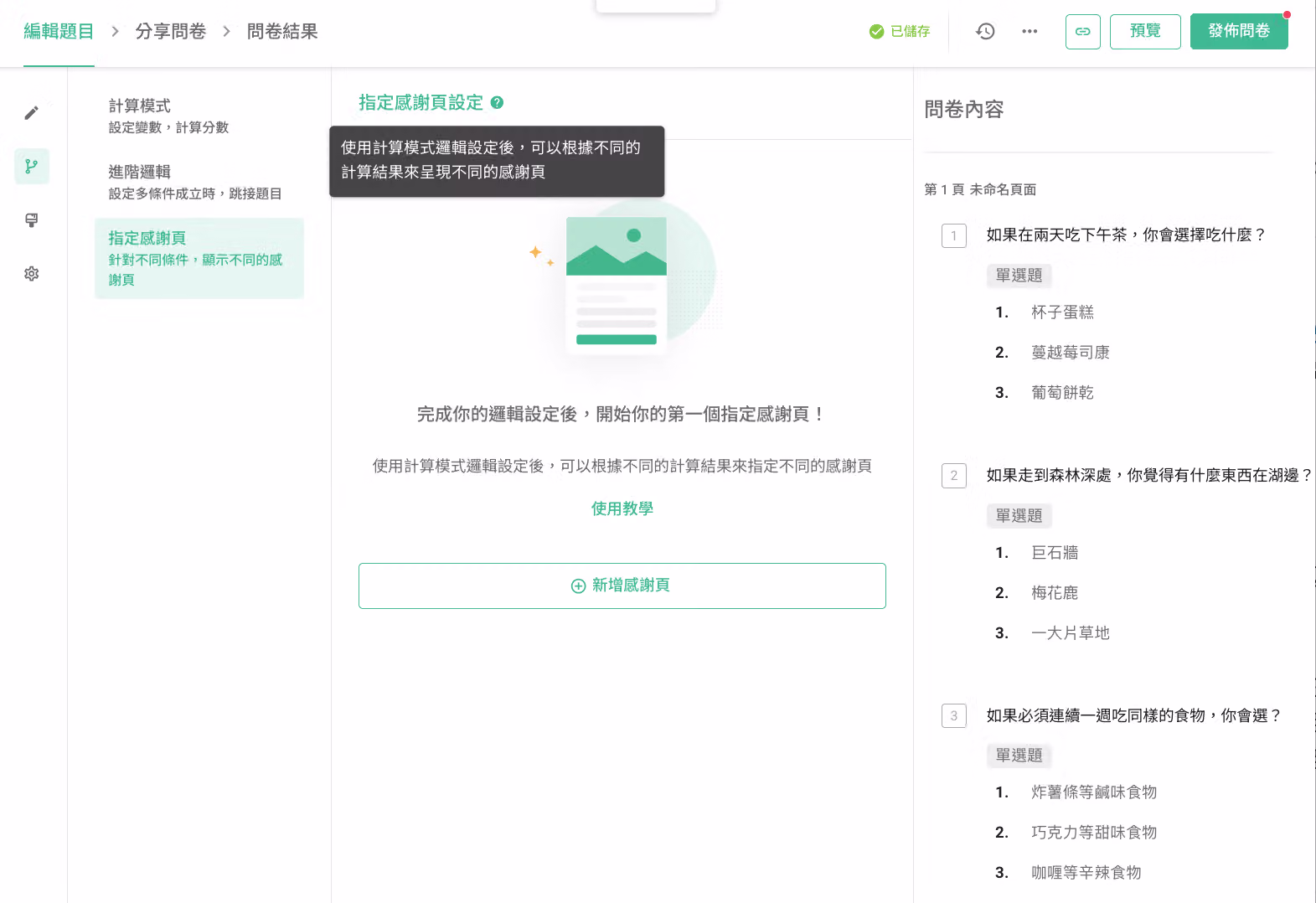Click the 單選題 tag under question 2

(1019, 516)
